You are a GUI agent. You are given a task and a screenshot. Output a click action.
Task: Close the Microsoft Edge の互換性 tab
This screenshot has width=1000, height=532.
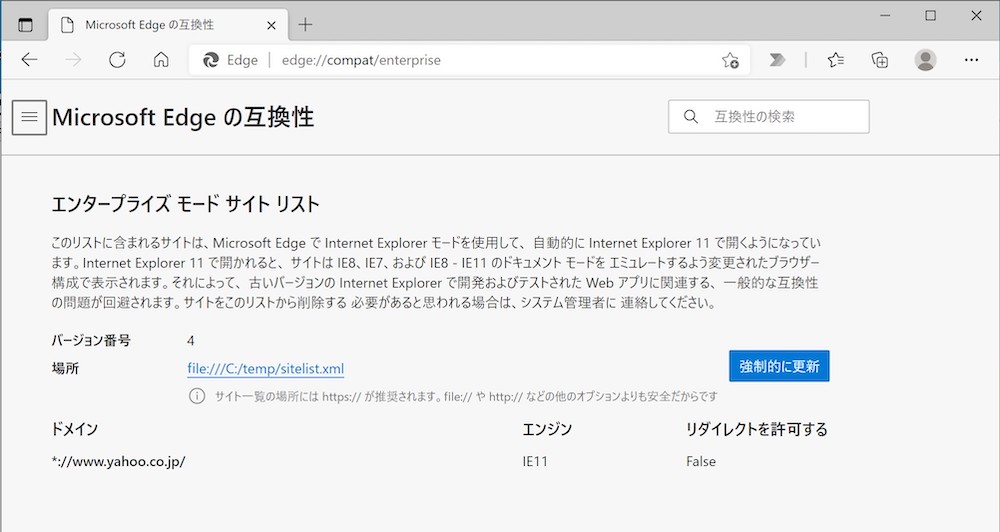point(271,26)
